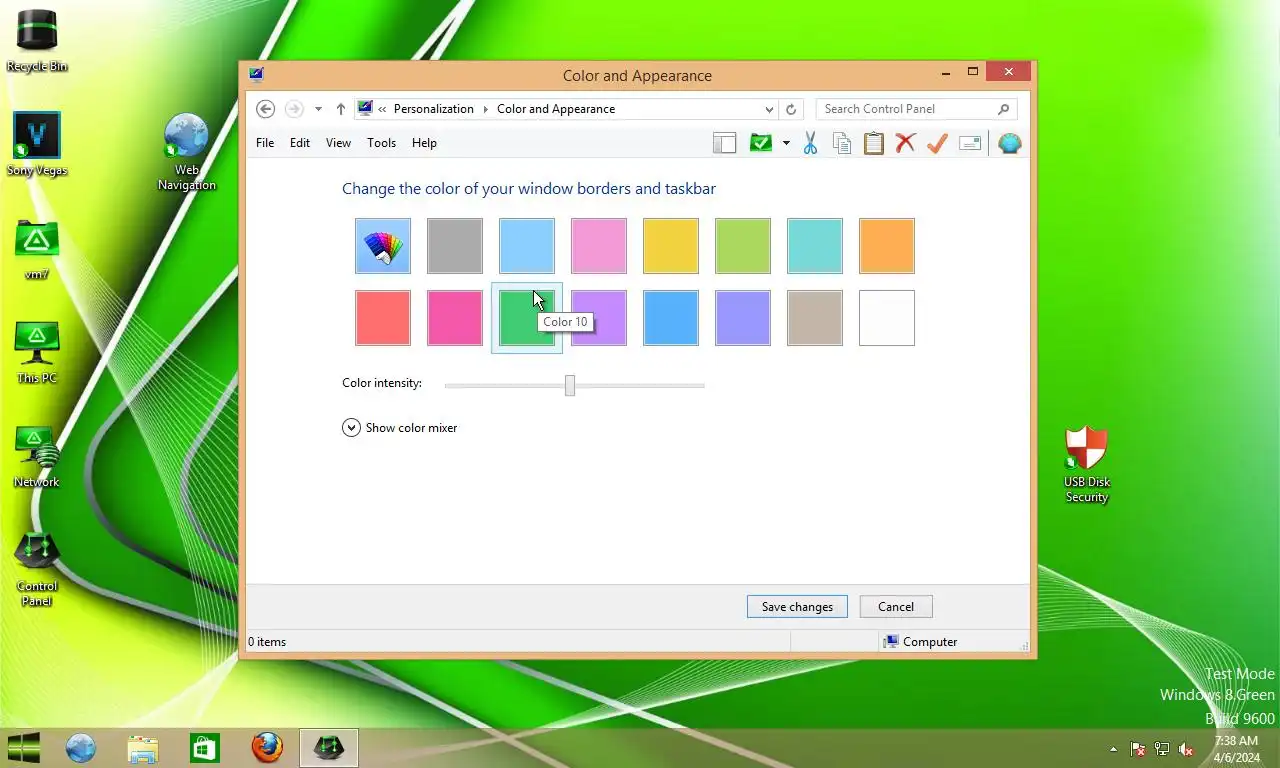Click the orange checkmark icon

[937, 143]
